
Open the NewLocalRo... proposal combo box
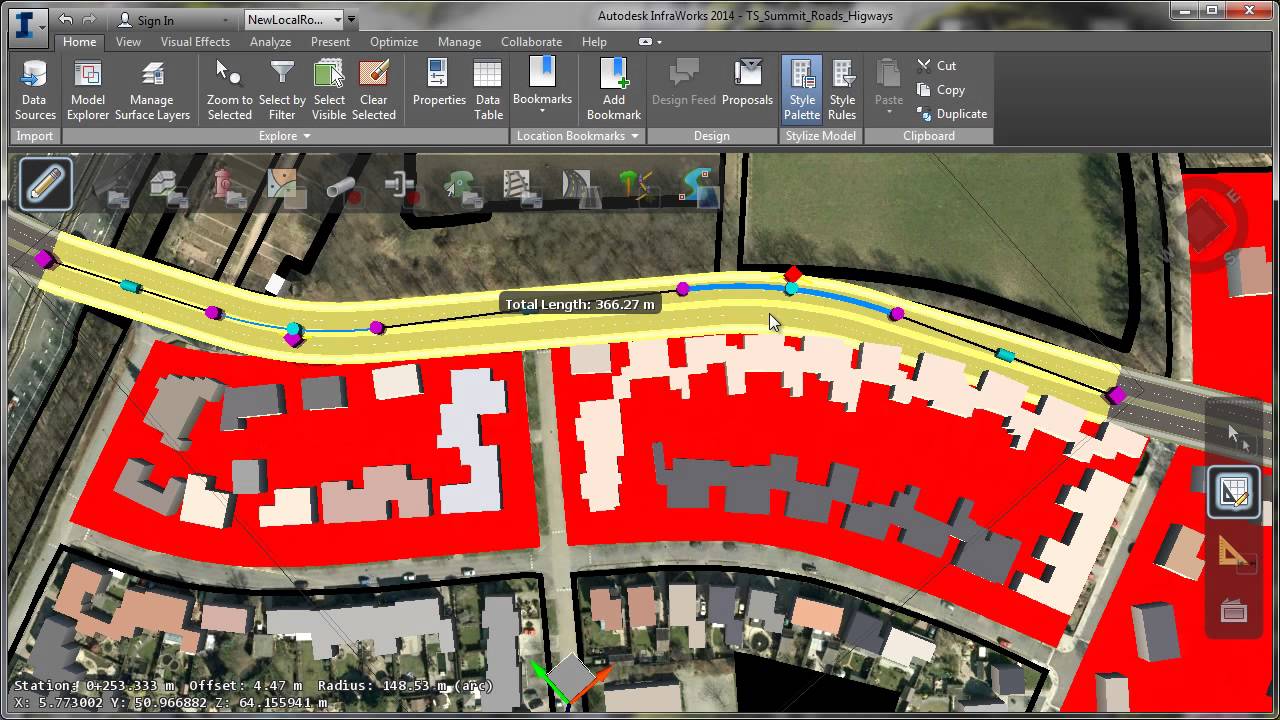tap(294, 19)
